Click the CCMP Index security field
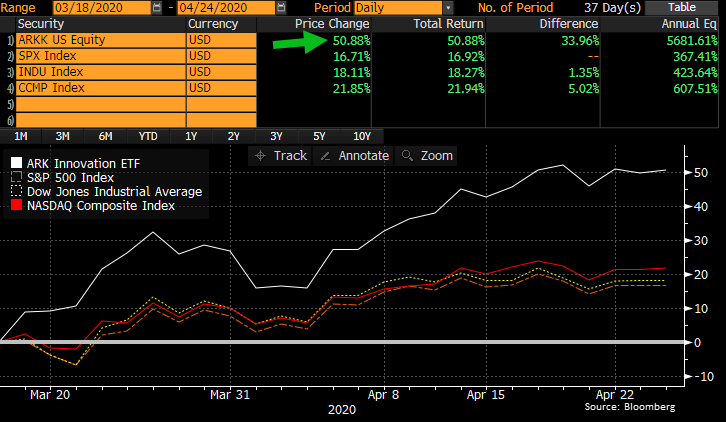 [100, 88]
